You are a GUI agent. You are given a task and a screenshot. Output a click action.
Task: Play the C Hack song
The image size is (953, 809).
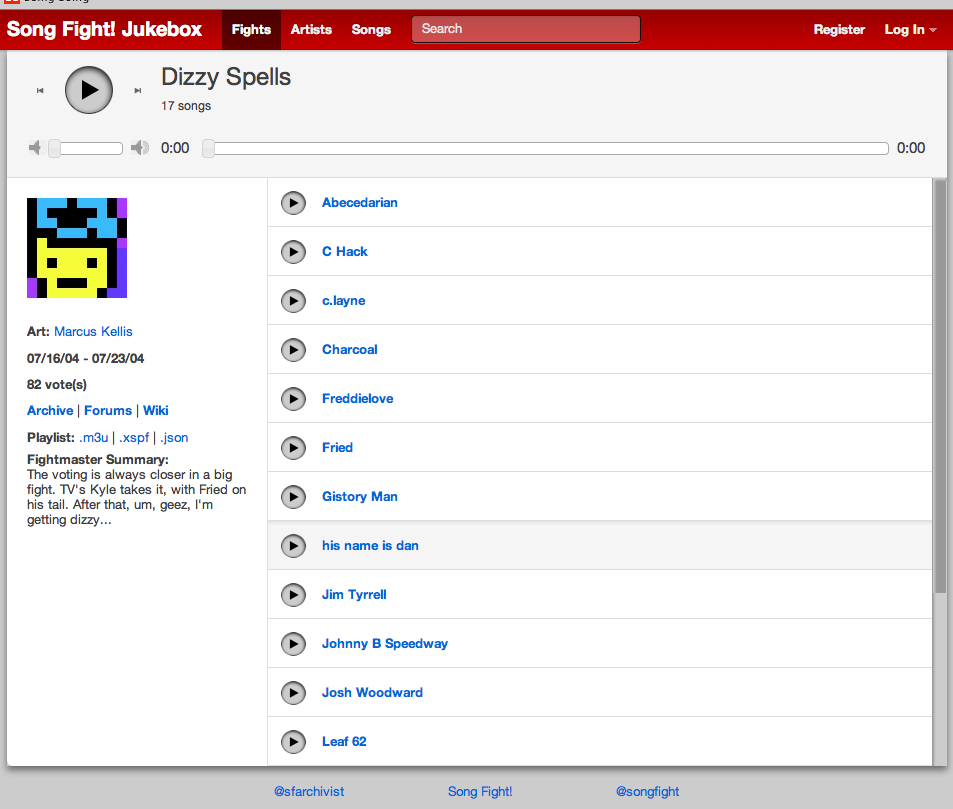click(294, 252)
